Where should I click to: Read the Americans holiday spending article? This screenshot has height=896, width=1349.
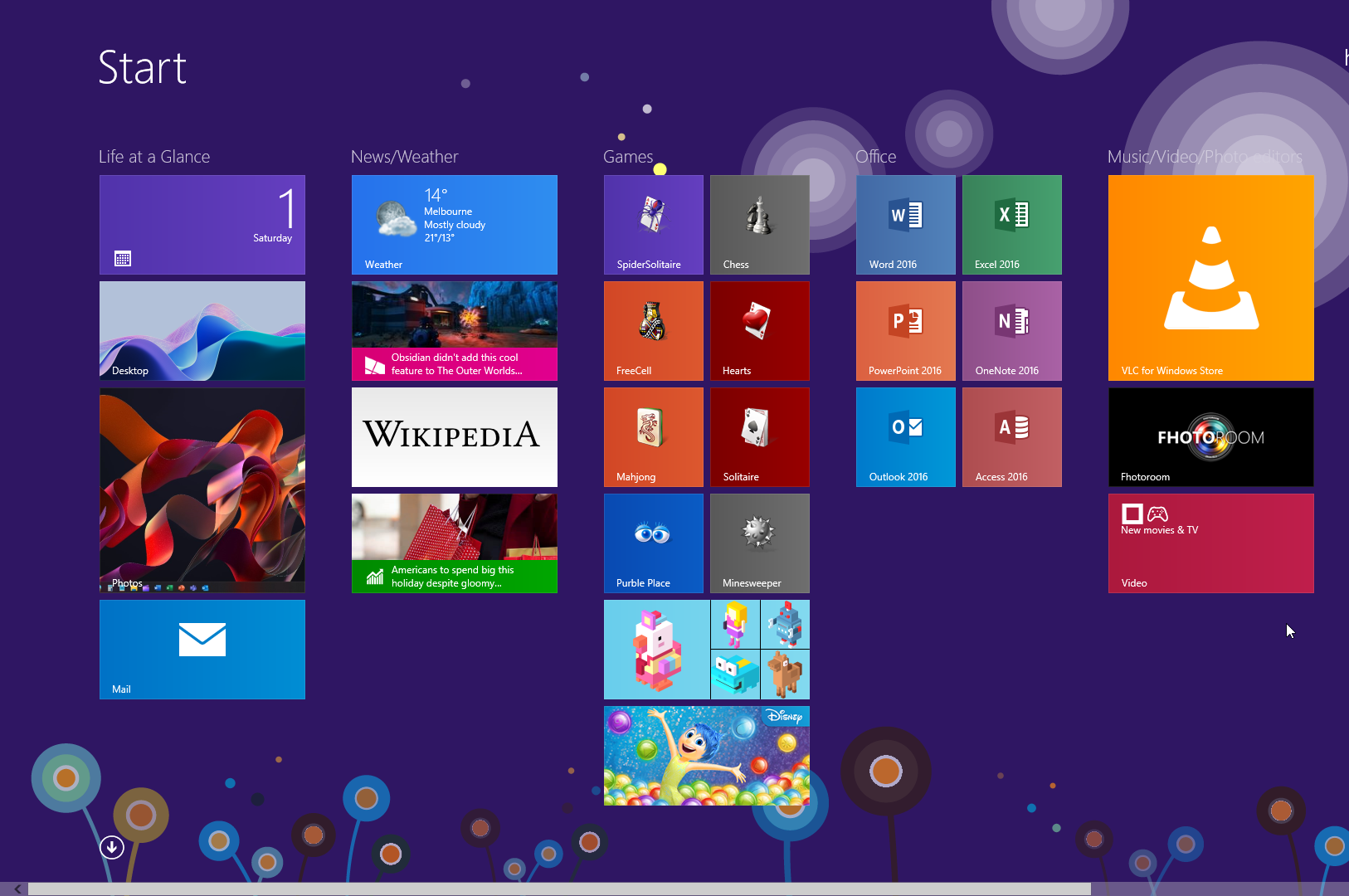(454, 543)
